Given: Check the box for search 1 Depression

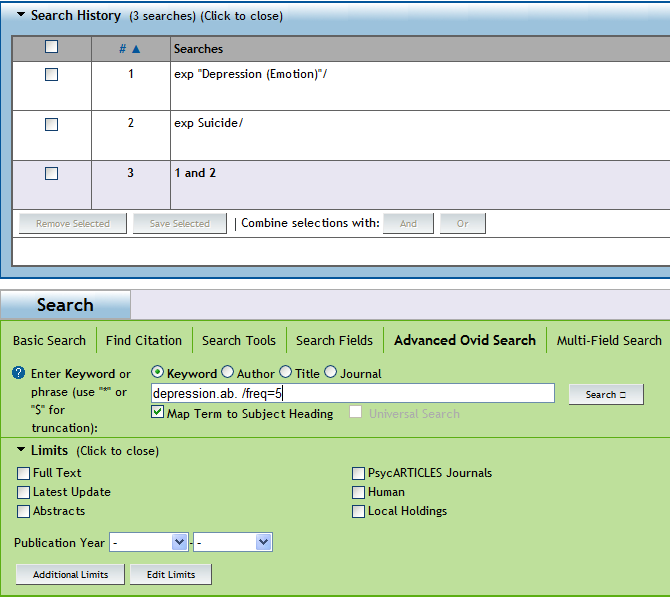Looking at the screenshot, I should point(51,74).
